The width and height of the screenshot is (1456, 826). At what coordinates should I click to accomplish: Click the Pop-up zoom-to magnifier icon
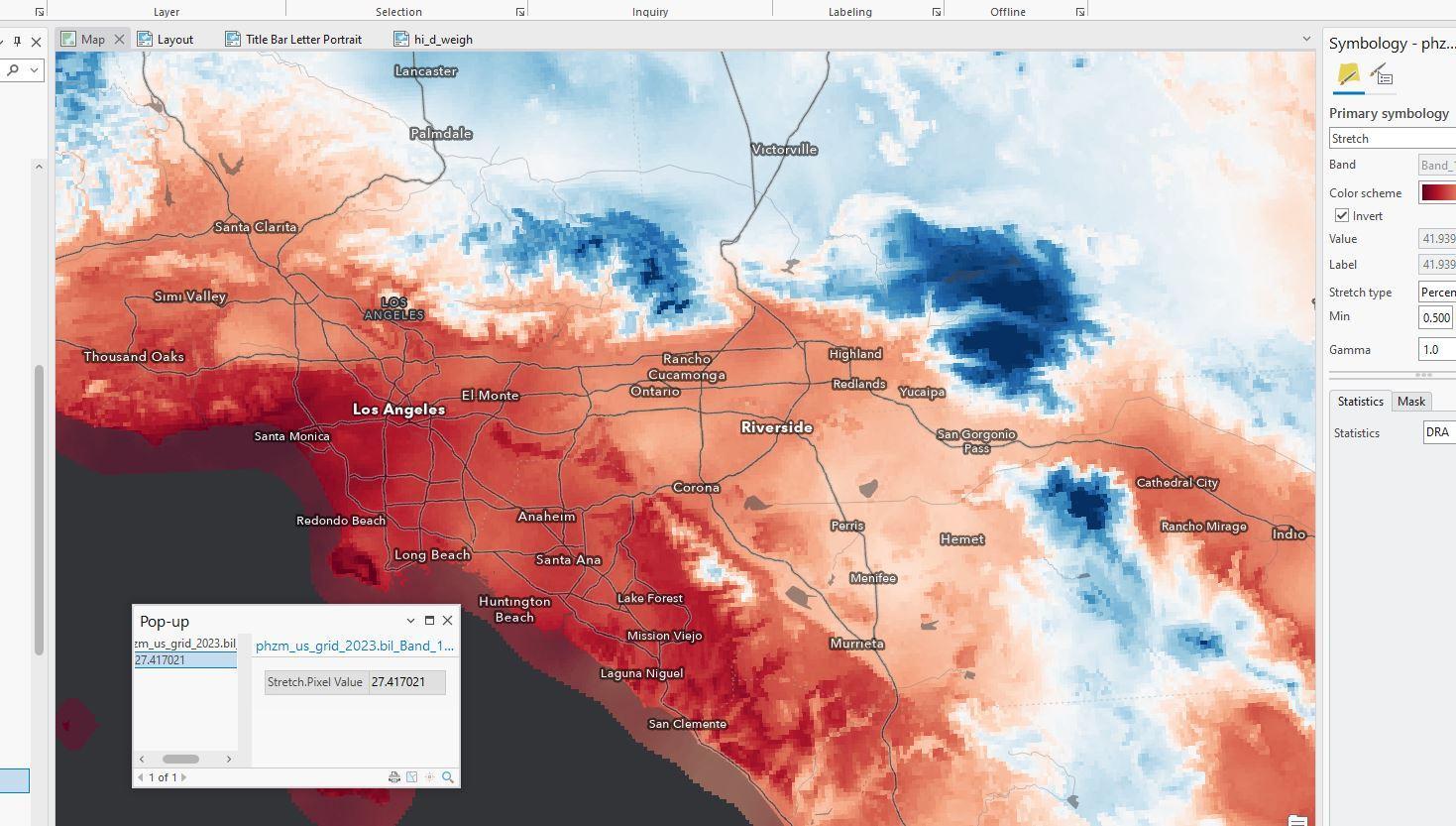[x=448, y=777]
